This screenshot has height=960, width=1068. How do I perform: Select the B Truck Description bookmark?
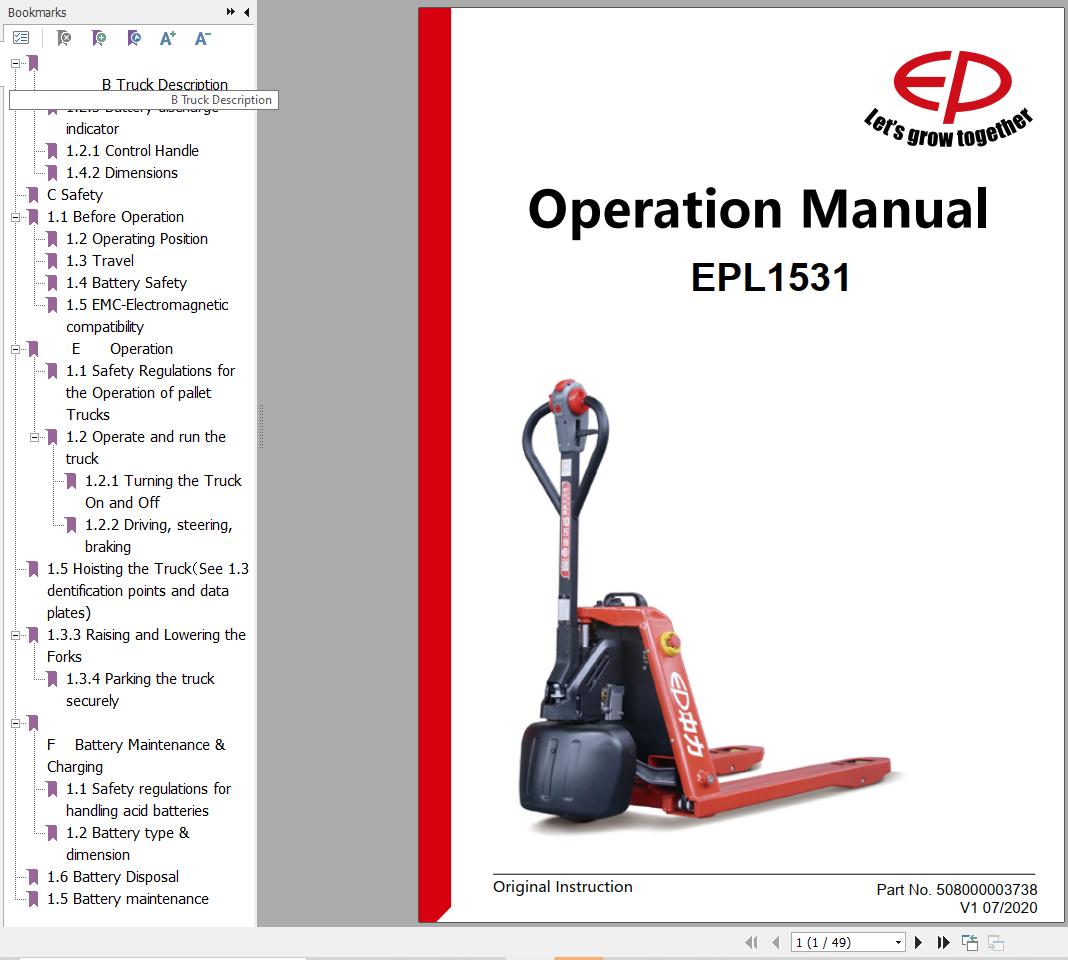tap(165, 84)
